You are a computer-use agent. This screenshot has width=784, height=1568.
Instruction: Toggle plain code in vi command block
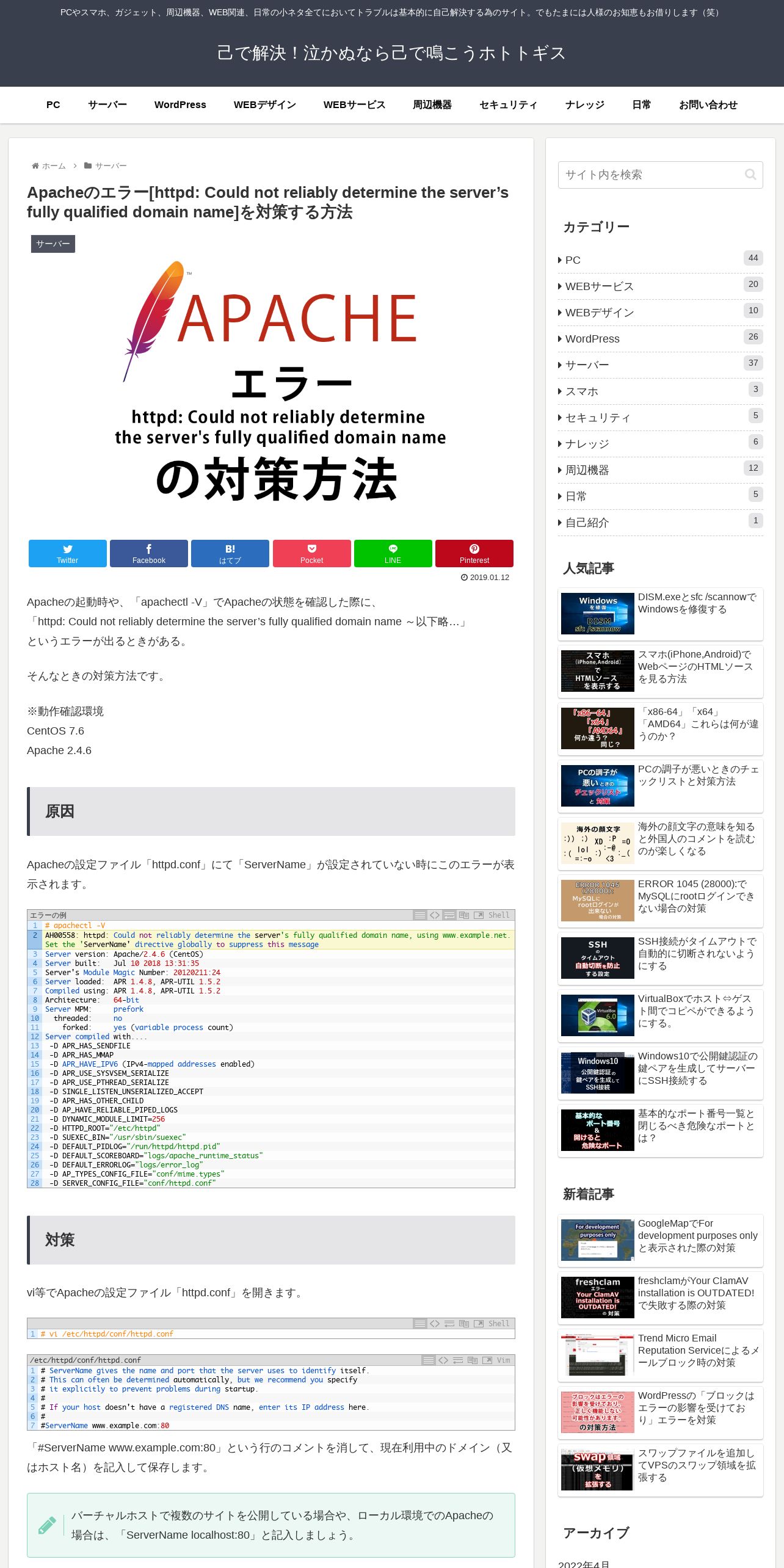click(435, 1323)
